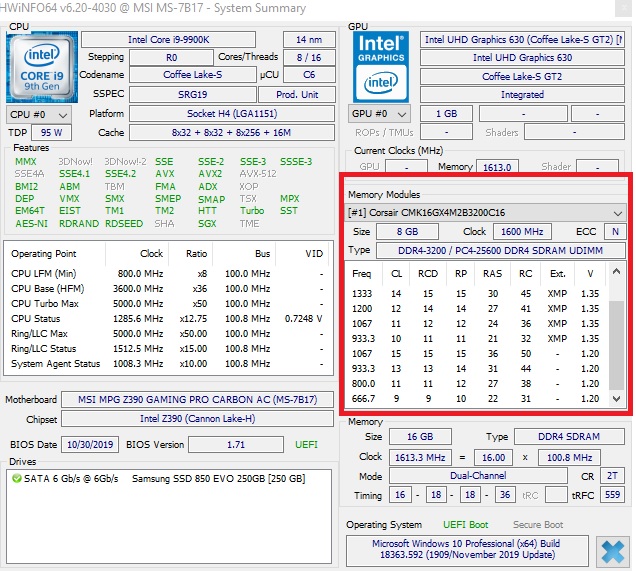
Task: Click the CPU Base (HFM) row
Action: pyautogui.click(x=168, y=289)
